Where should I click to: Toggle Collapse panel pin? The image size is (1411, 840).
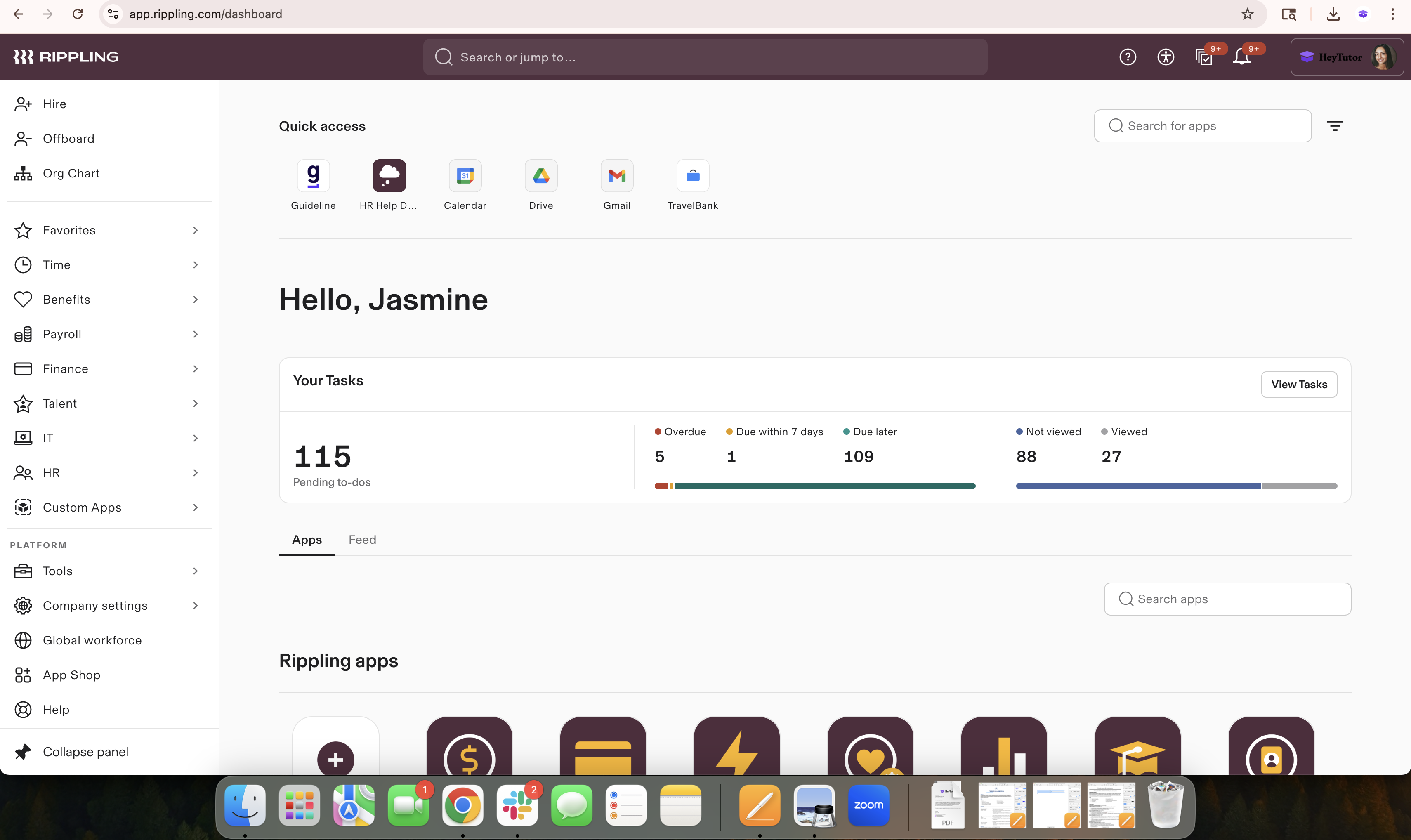(23, 752)
